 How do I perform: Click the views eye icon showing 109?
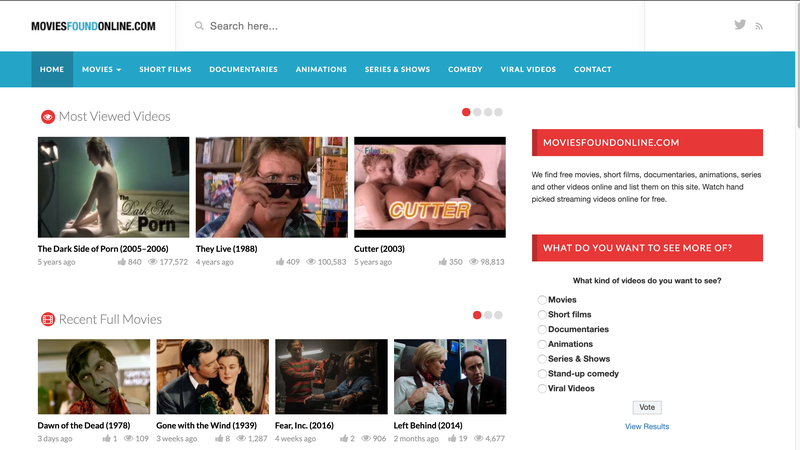coord(129,438)
